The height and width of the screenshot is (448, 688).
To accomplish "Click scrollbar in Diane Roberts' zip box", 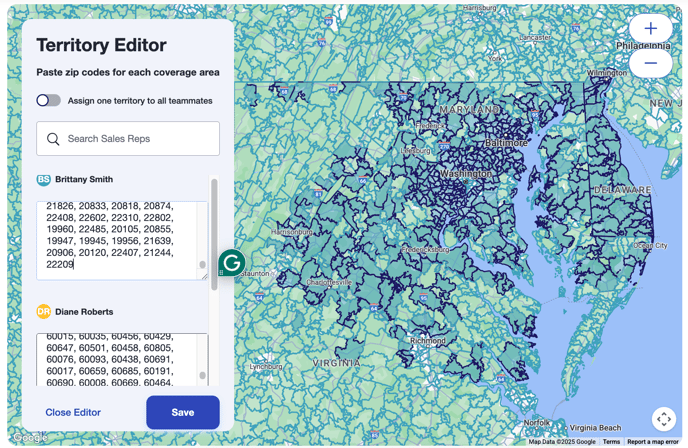I will coord(203,375).
